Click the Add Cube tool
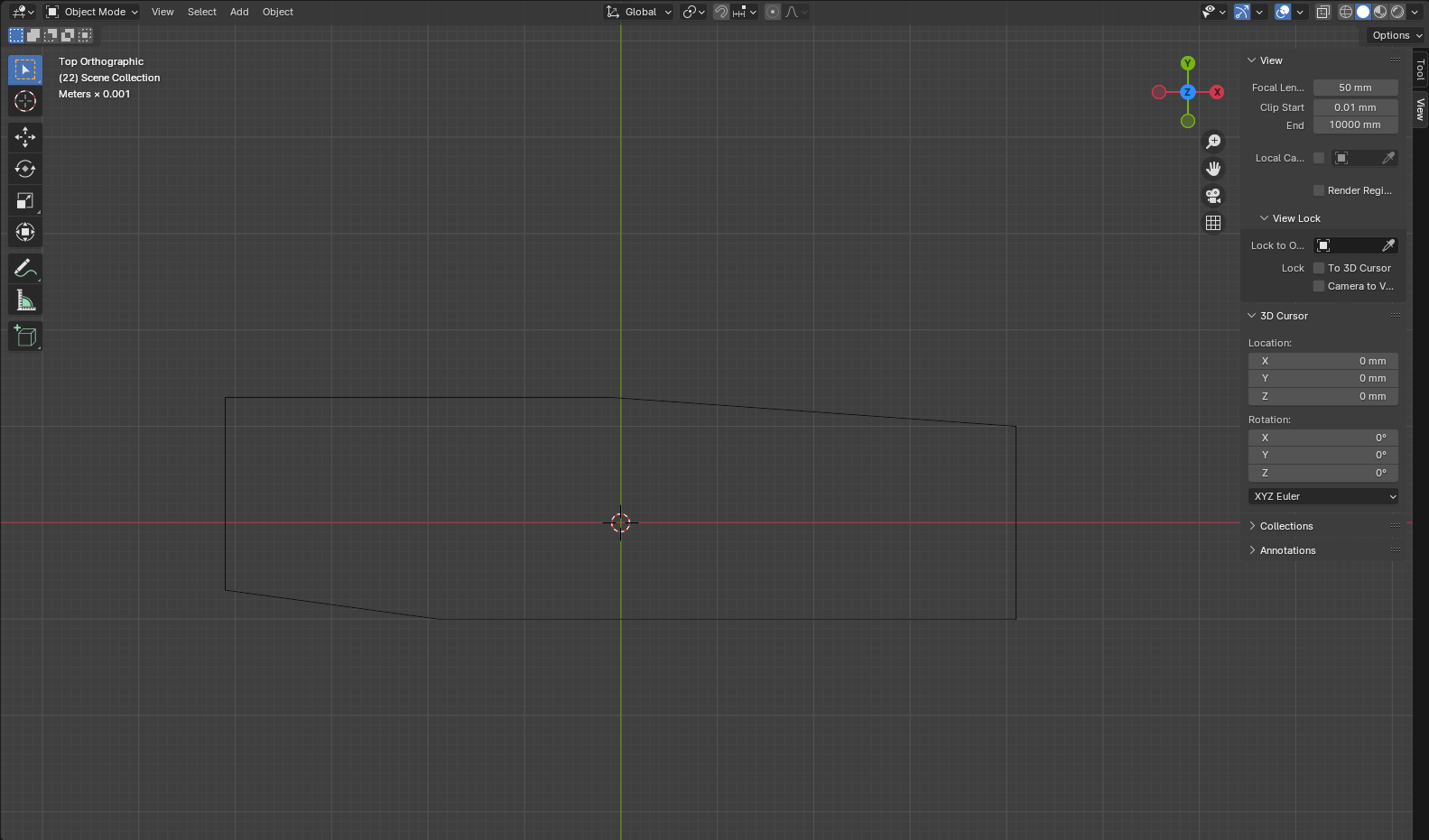 coord(25,337)
